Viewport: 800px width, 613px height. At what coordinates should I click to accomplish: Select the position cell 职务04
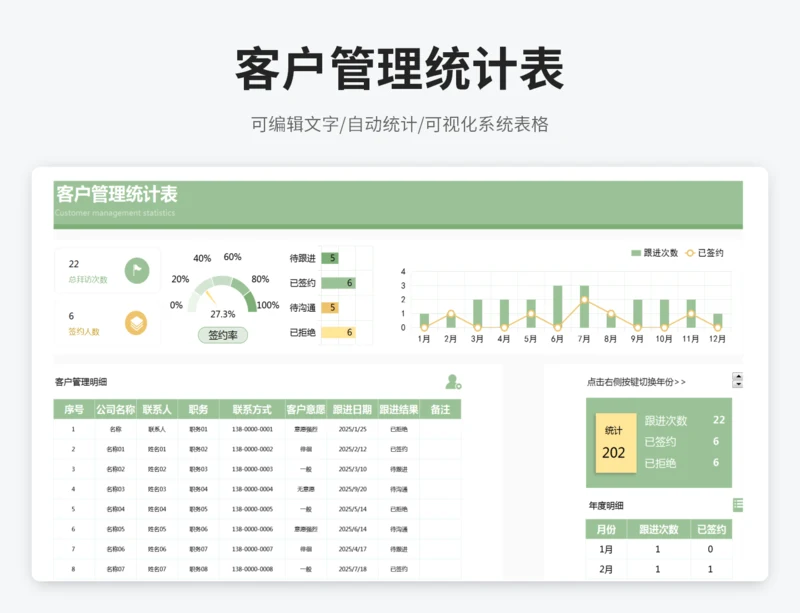(198, 489)
